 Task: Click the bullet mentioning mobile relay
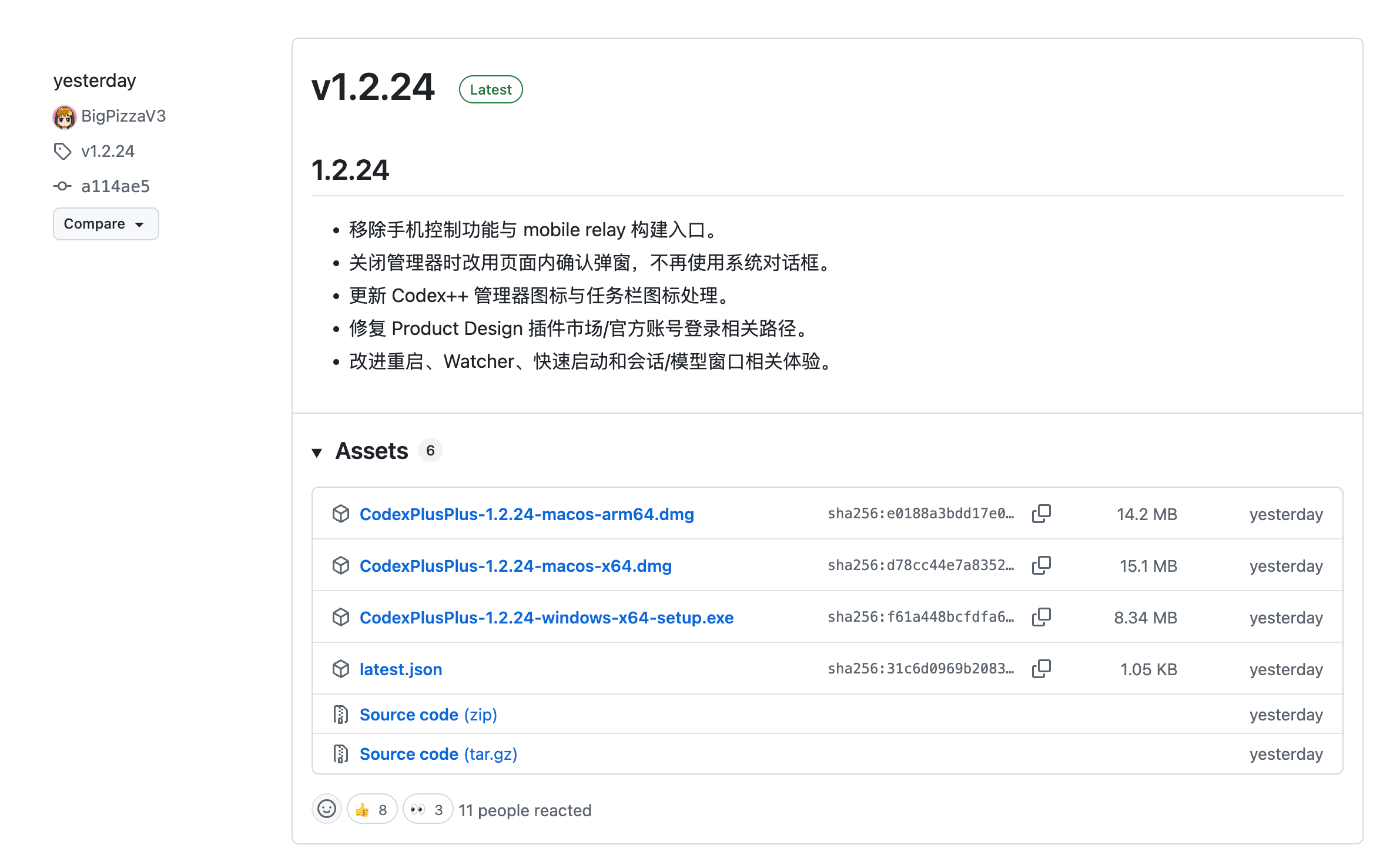(x=535, y=230)
